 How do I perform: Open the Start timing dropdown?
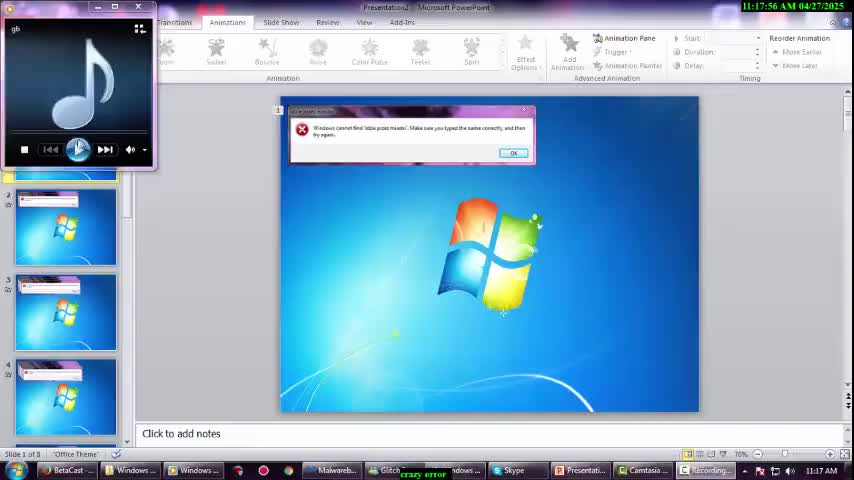758,38
